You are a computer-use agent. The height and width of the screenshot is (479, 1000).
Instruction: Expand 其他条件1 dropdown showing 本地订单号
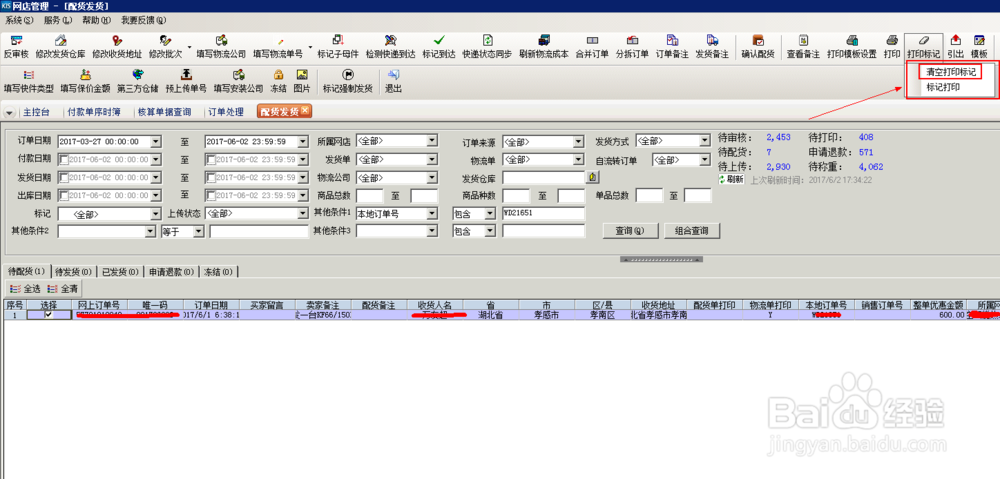(x=431, y=214)
